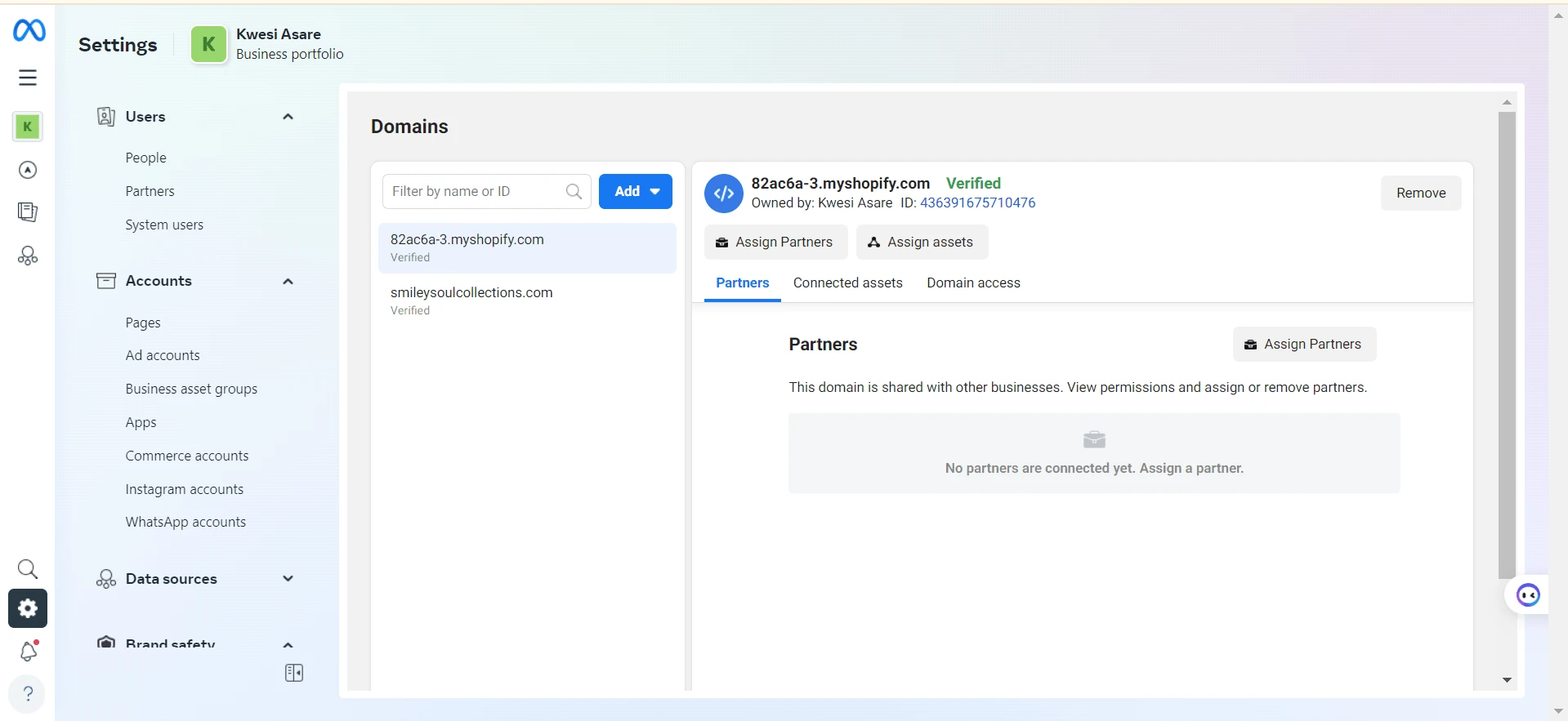The image size is (1568, 721).
Task: Switch to the Domain access tab
Action: [x=973, y=283]
